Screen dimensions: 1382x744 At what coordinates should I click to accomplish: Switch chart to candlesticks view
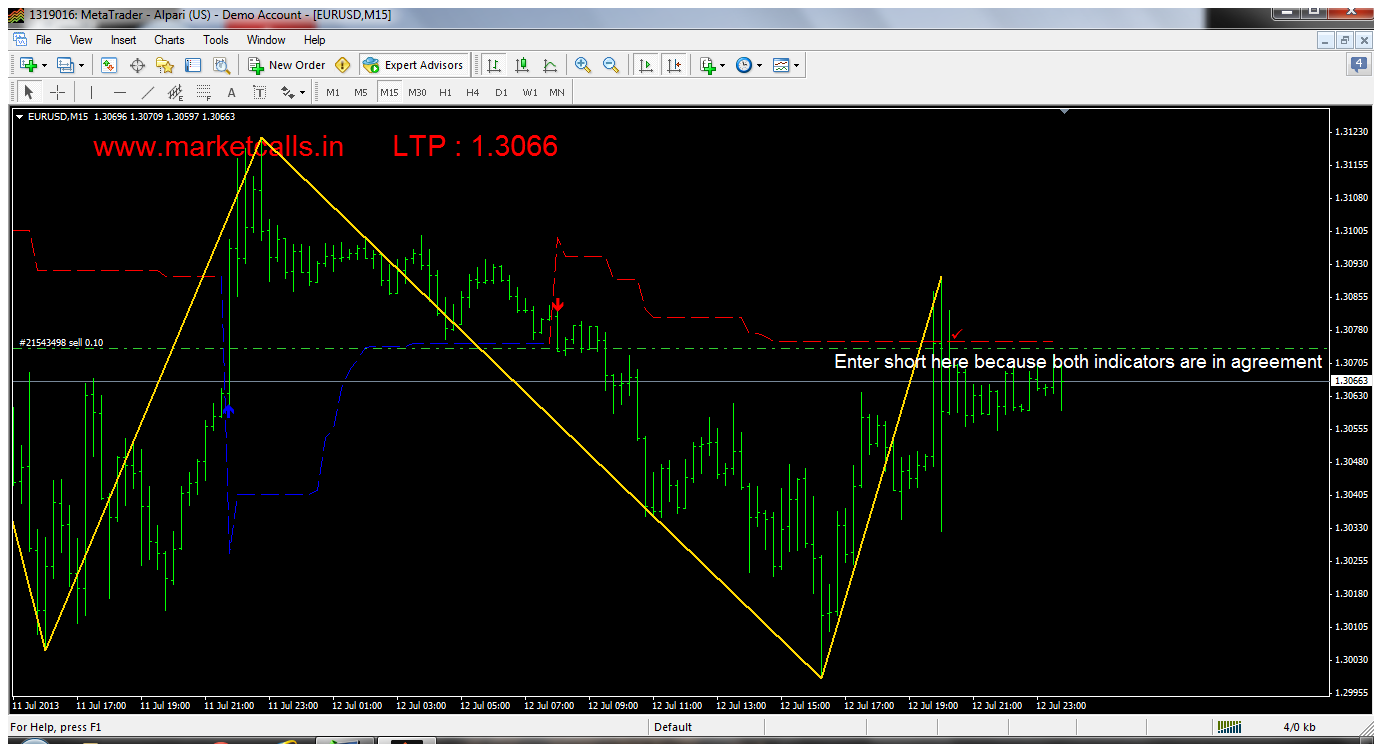pos(521,65)
